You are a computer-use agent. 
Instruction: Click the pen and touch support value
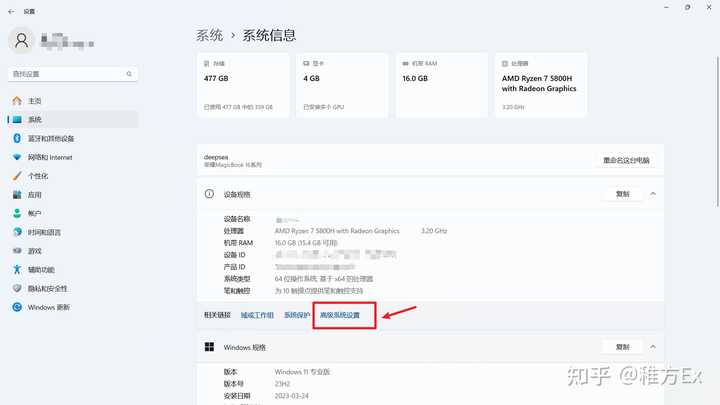click(319, 291)
